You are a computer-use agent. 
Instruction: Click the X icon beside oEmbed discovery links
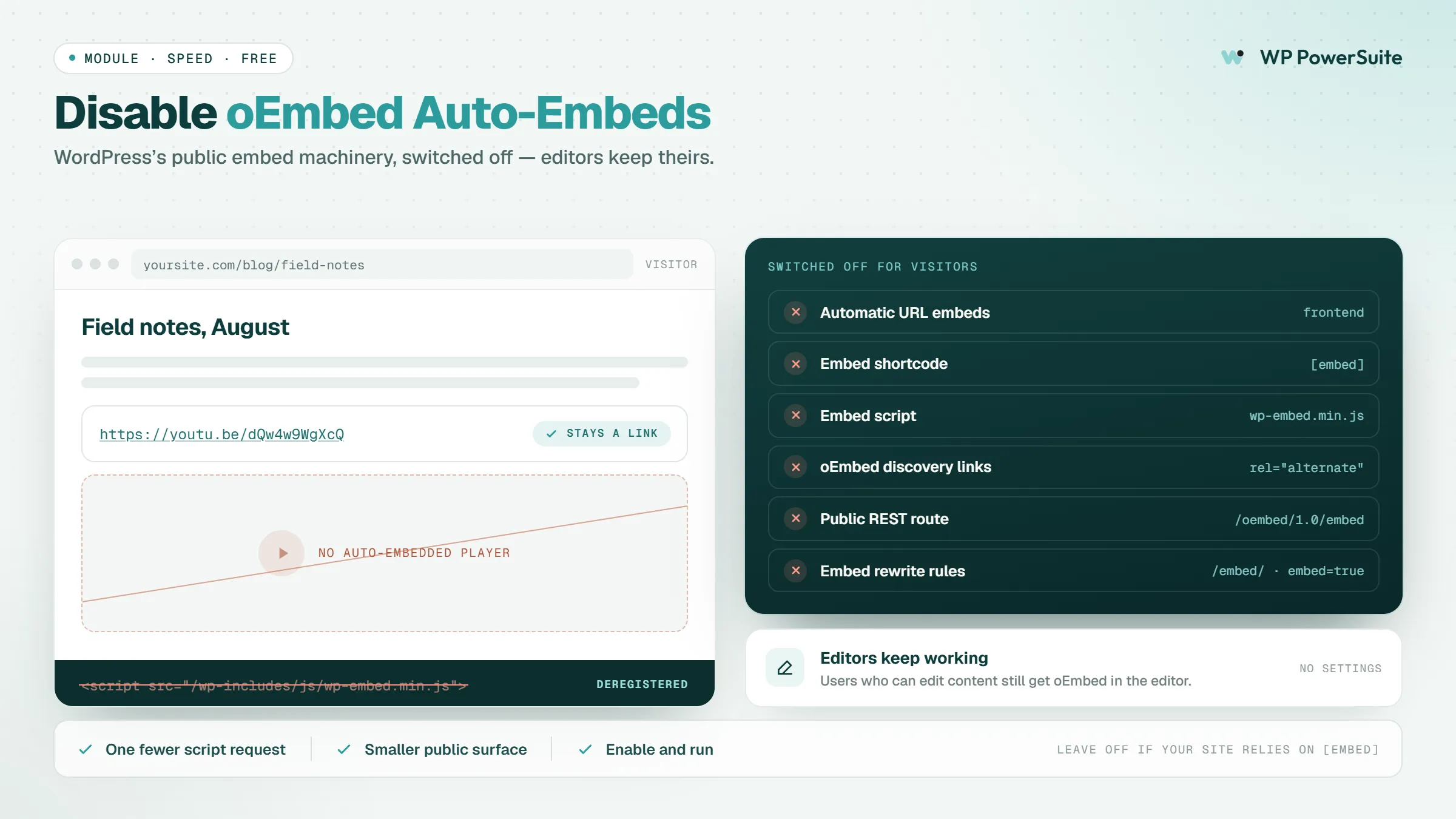point(795,467)
